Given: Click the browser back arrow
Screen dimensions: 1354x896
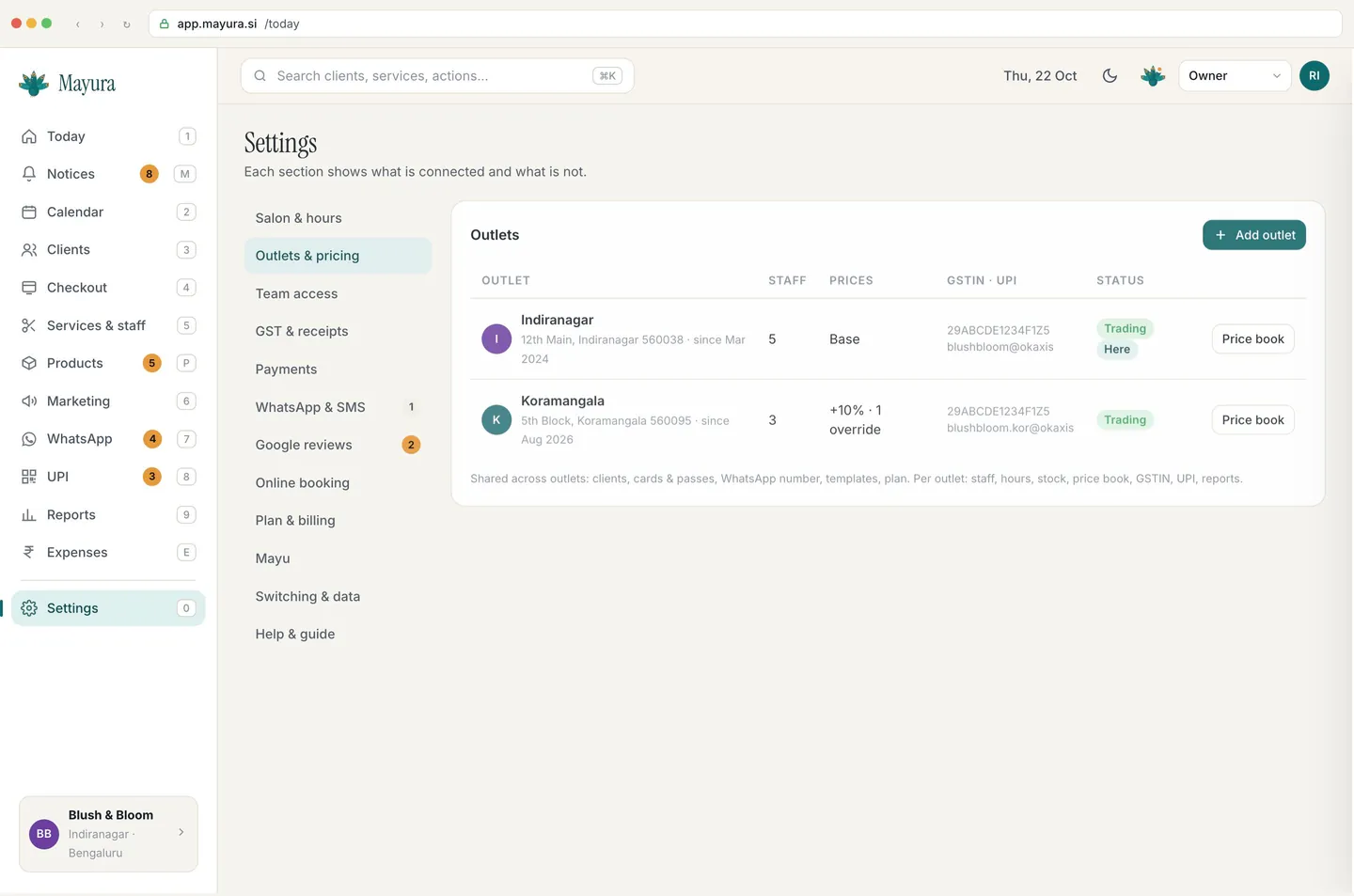Looking at the screenshot, I should tap(78, 24).
